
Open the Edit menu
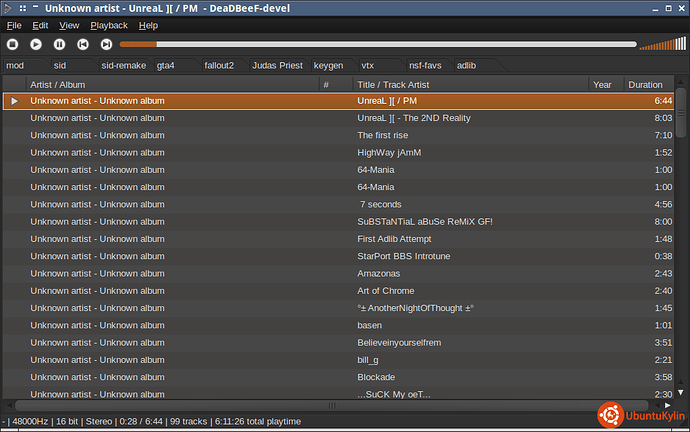40,25
